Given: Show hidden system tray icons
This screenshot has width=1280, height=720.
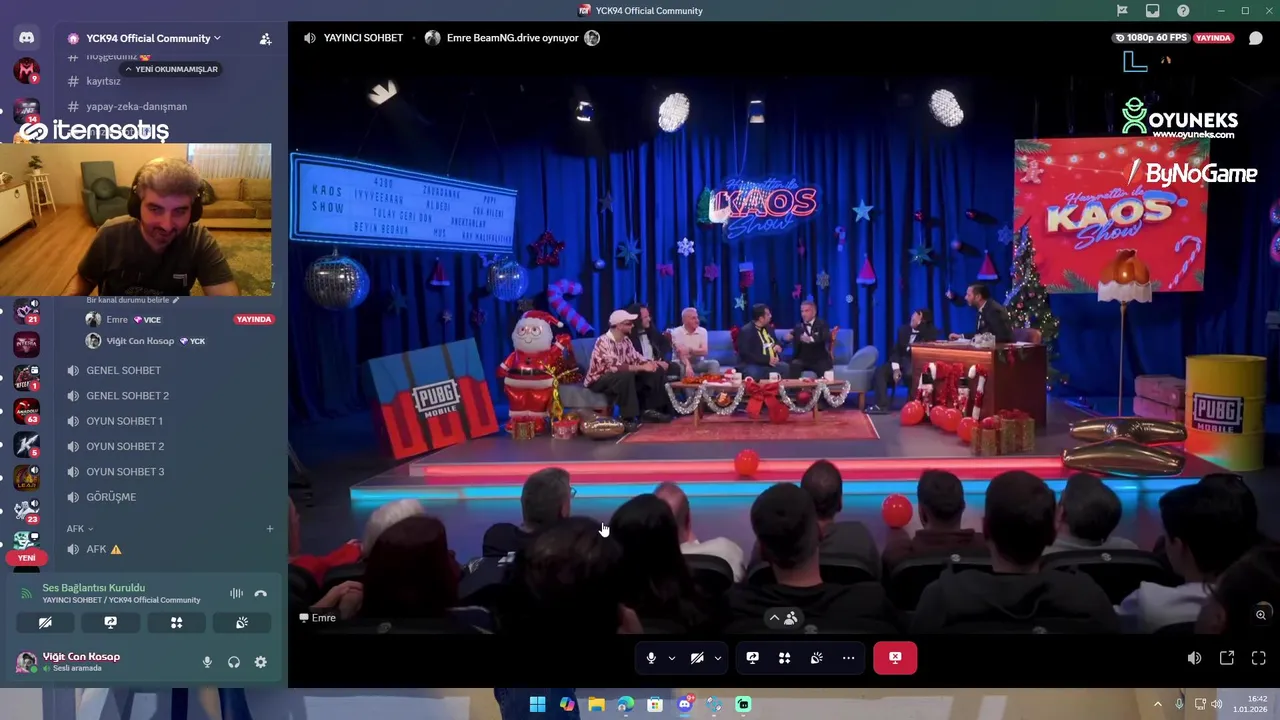Looking at the screenshot, I should click(x=1158, y=704).
